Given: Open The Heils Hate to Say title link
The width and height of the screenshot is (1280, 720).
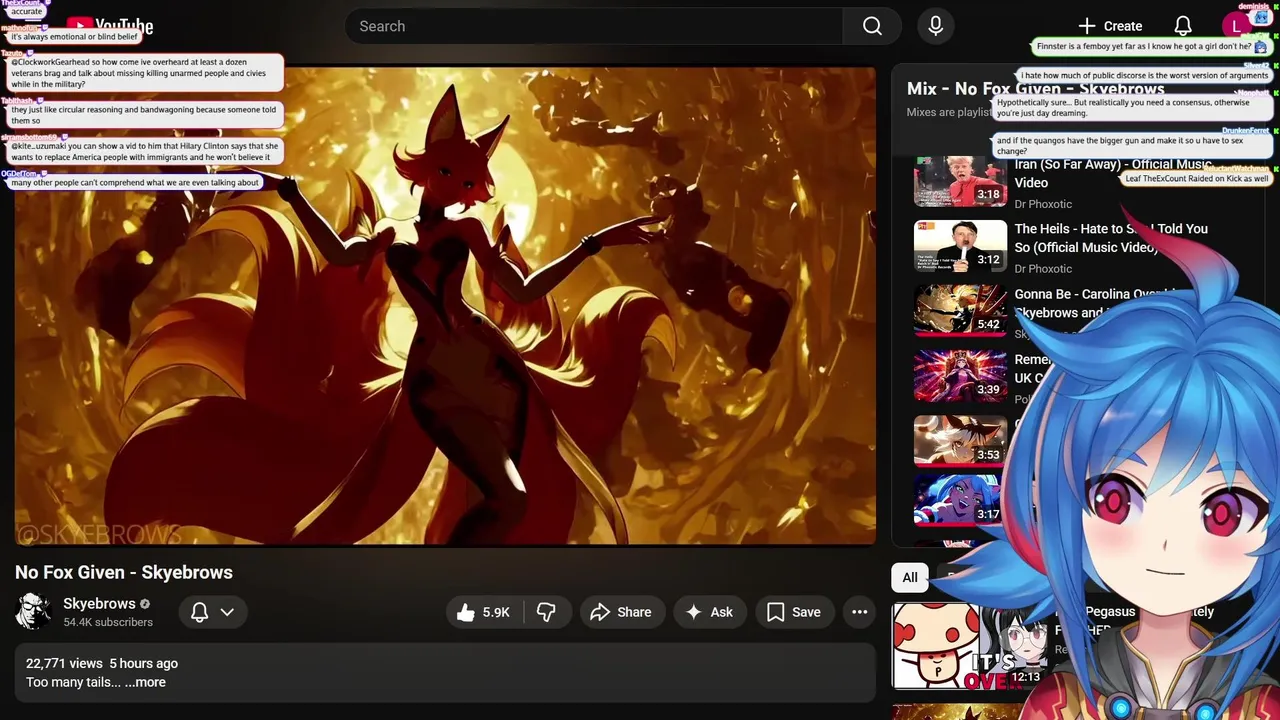Looking at the screenshot, I should point(1111,238).
